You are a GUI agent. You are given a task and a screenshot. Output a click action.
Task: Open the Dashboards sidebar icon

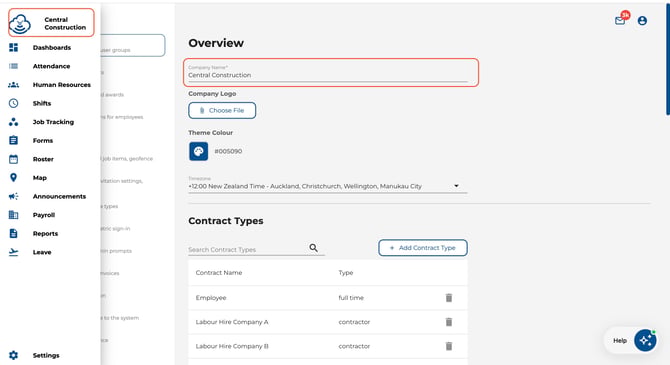(13, 47)
